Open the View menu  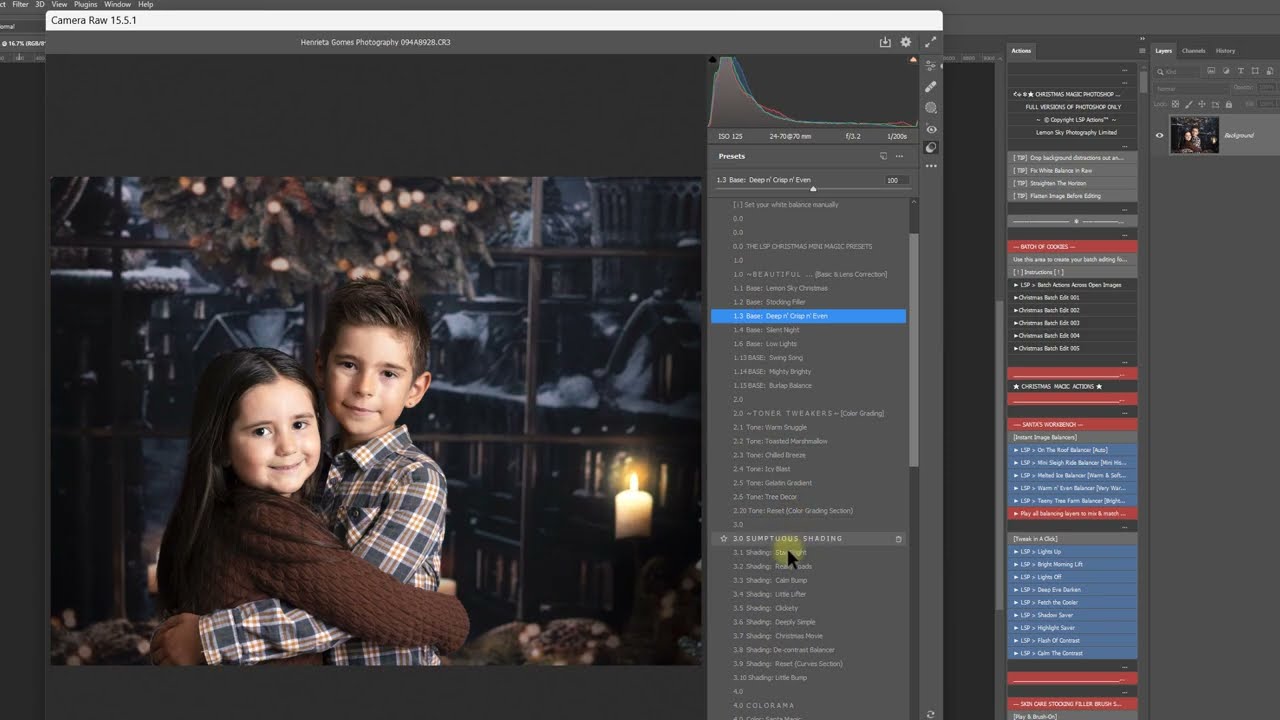click(57, 4)
